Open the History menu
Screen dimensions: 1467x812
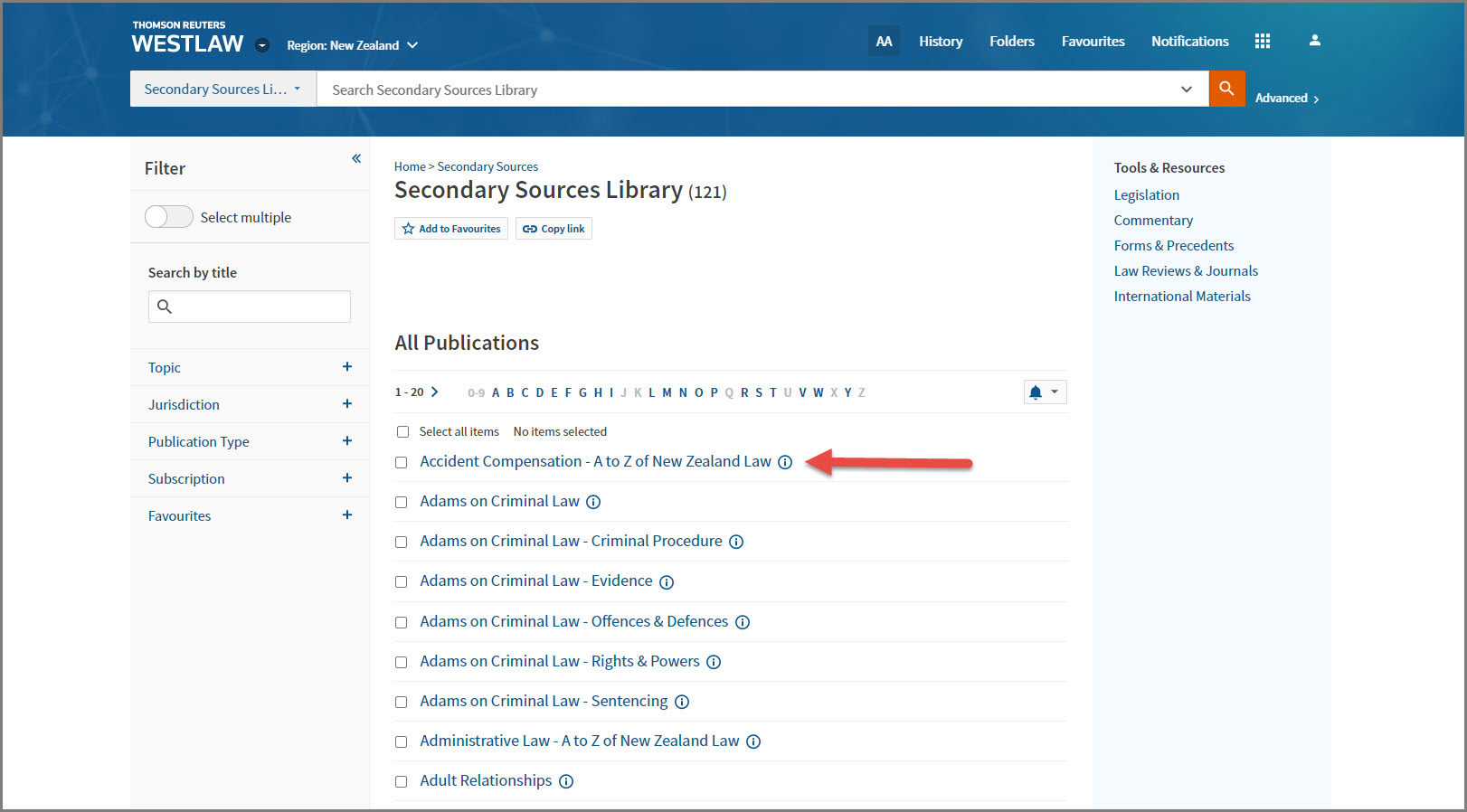coord(941,42)
